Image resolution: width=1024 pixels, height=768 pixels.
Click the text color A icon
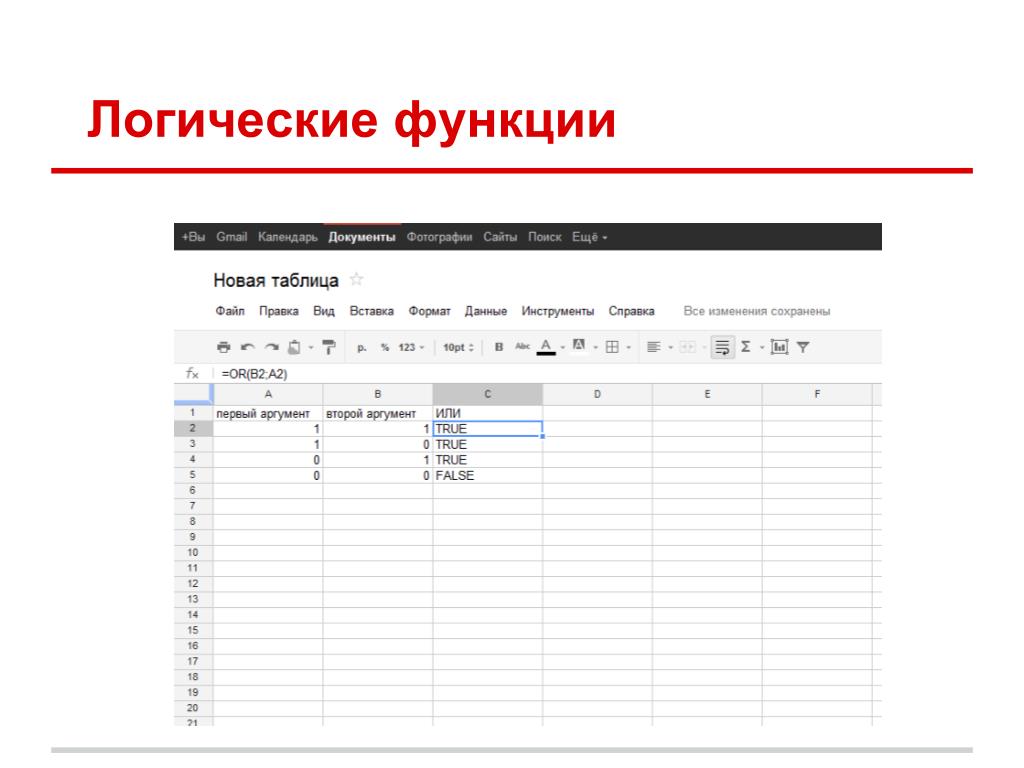[546, 347]
